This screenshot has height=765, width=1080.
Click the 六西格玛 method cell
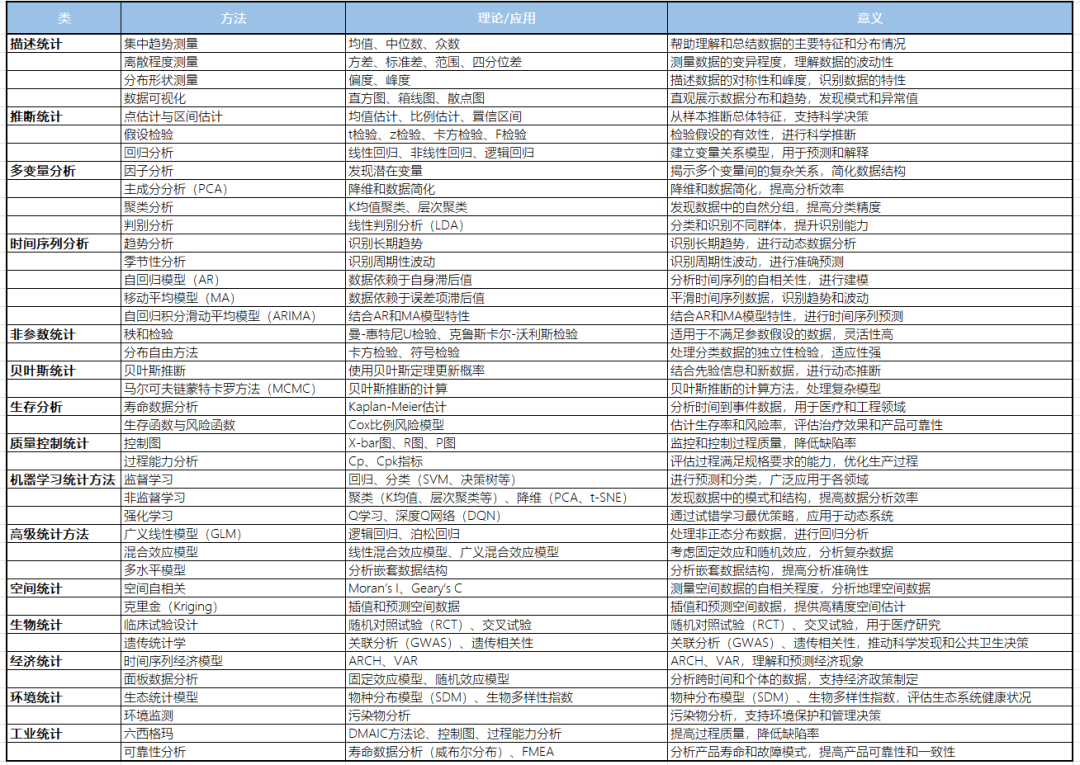[233, 734]
